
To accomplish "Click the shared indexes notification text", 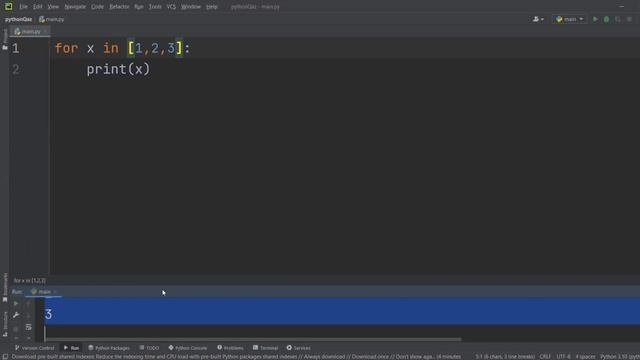I will [x=236, y=357].
